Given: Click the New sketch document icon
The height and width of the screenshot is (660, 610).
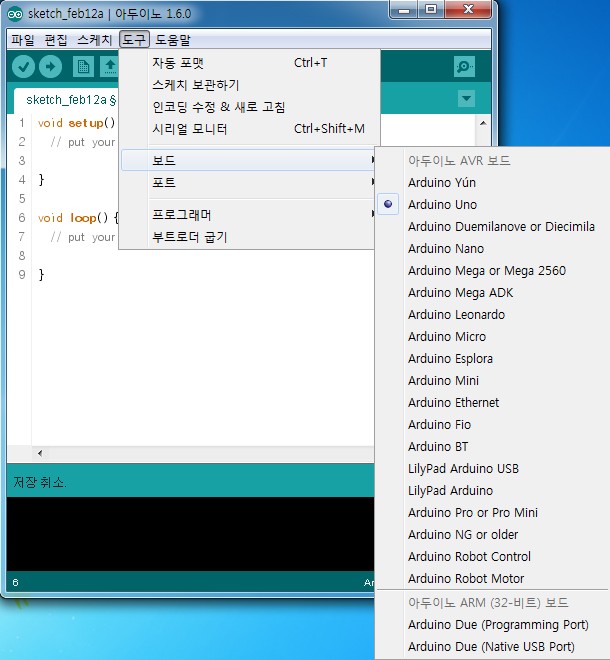Looking at the screenshot, I should coord(83,67).
